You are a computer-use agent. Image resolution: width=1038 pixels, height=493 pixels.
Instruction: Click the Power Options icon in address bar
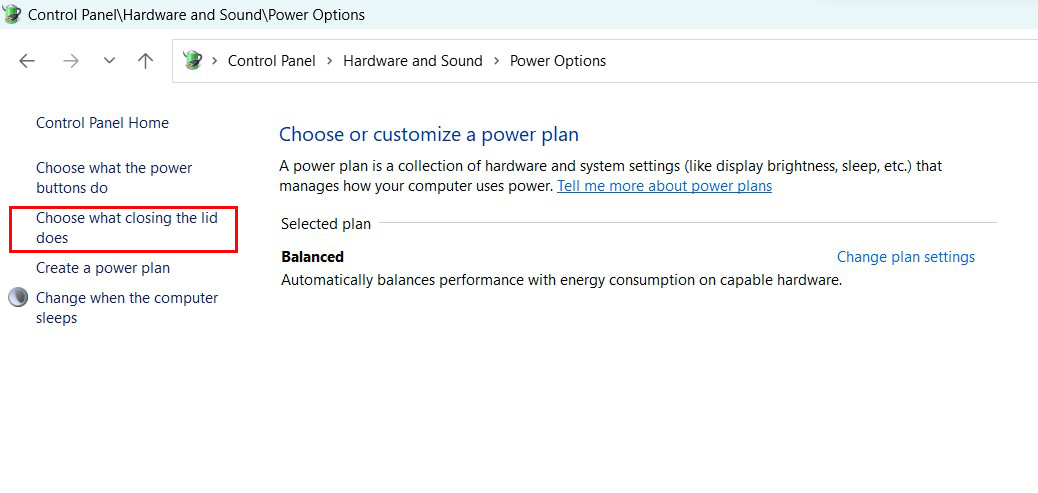192,61
